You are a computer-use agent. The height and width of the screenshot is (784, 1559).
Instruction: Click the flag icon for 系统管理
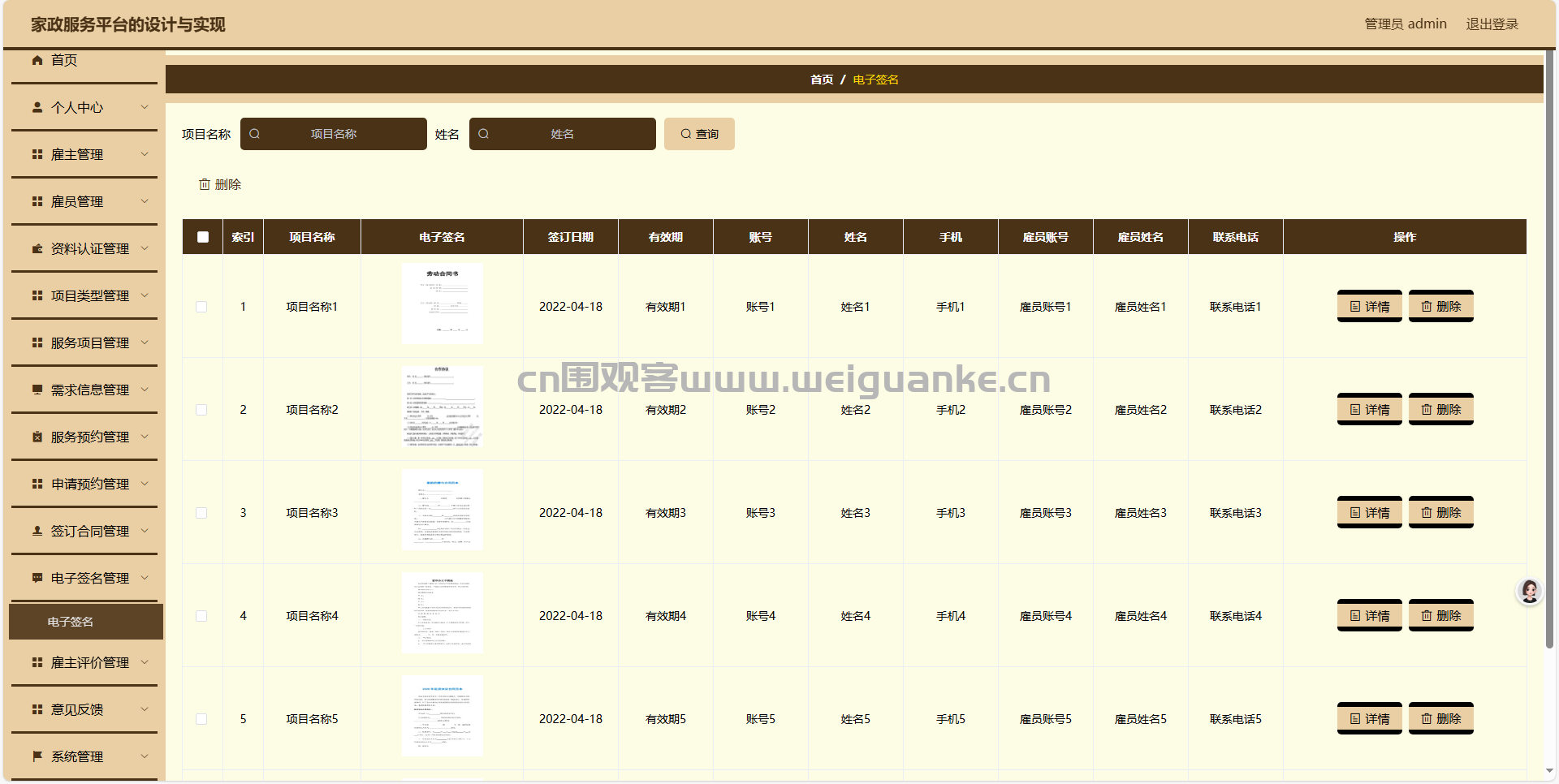37,756
